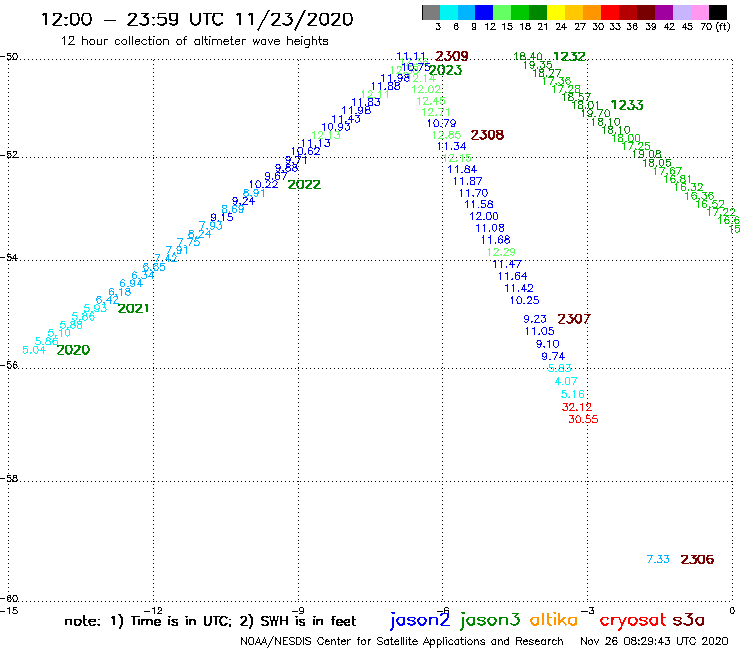This screenshot has width=740, height=650.
Task: Click the blue wave height value '9.15'
Action: (x=222, y=217)
